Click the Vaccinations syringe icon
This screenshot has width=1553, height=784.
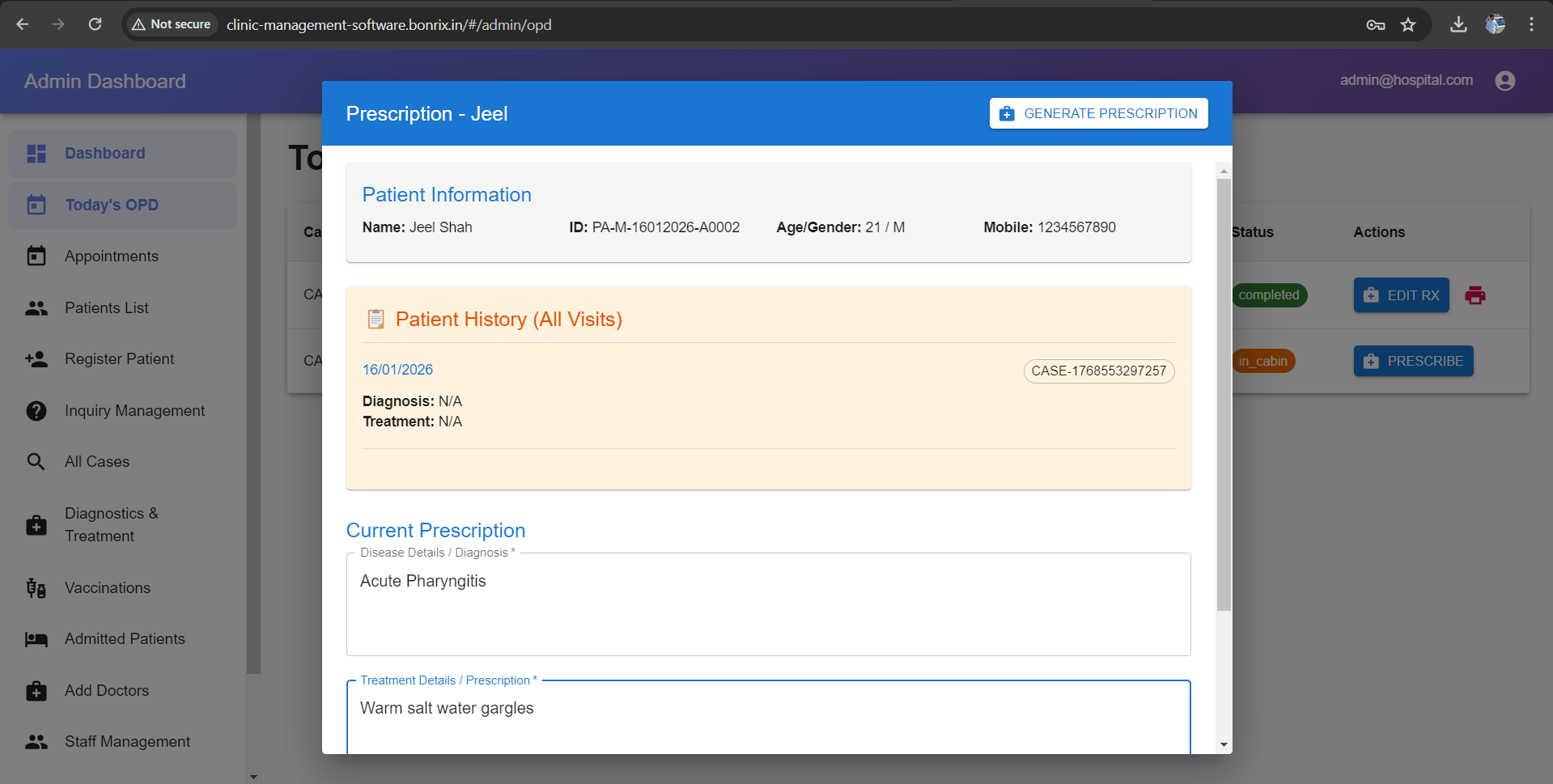36,587
